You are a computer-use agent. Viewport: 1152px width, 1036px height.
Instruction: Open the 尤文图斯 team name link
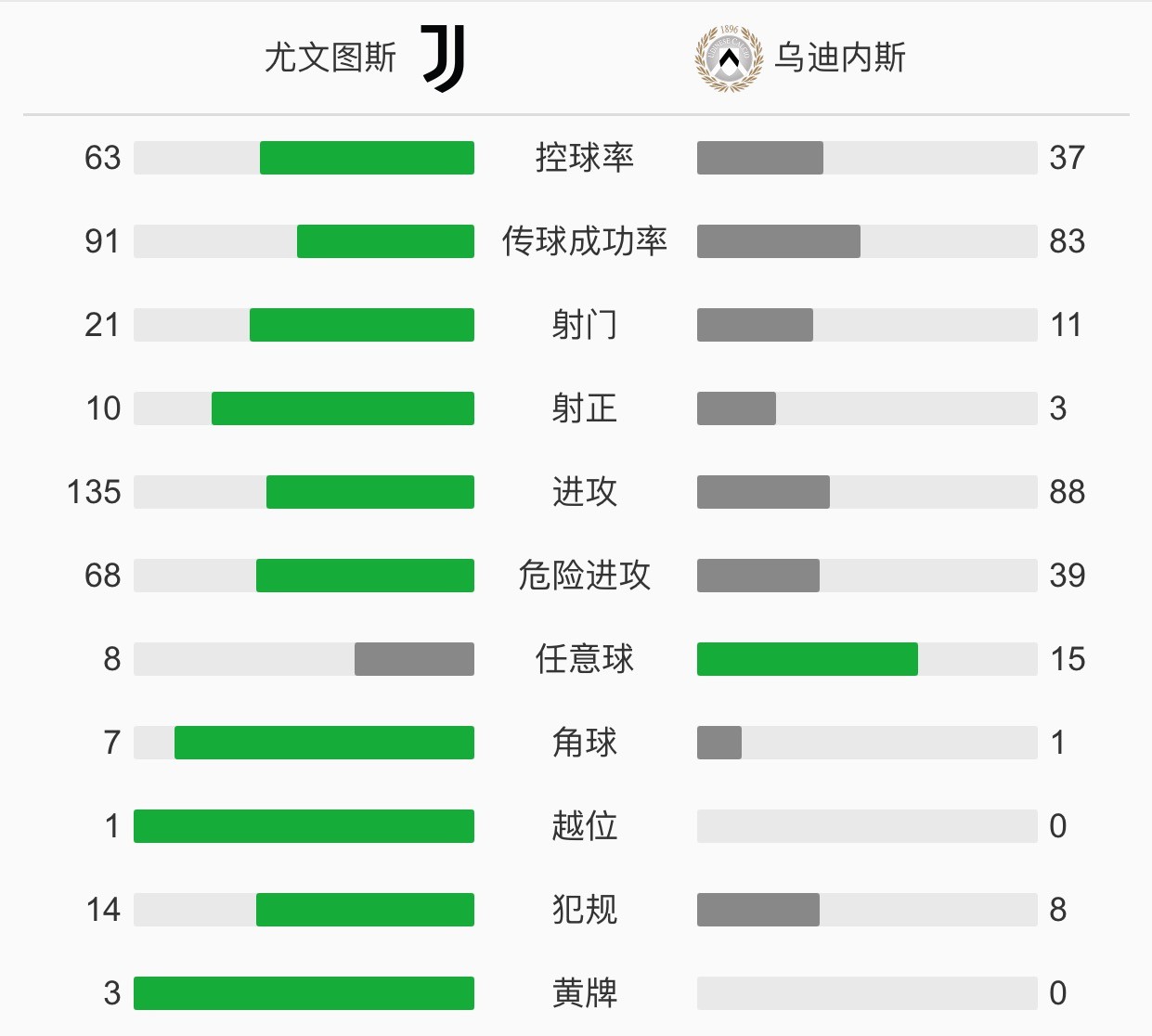click(330, 58)
